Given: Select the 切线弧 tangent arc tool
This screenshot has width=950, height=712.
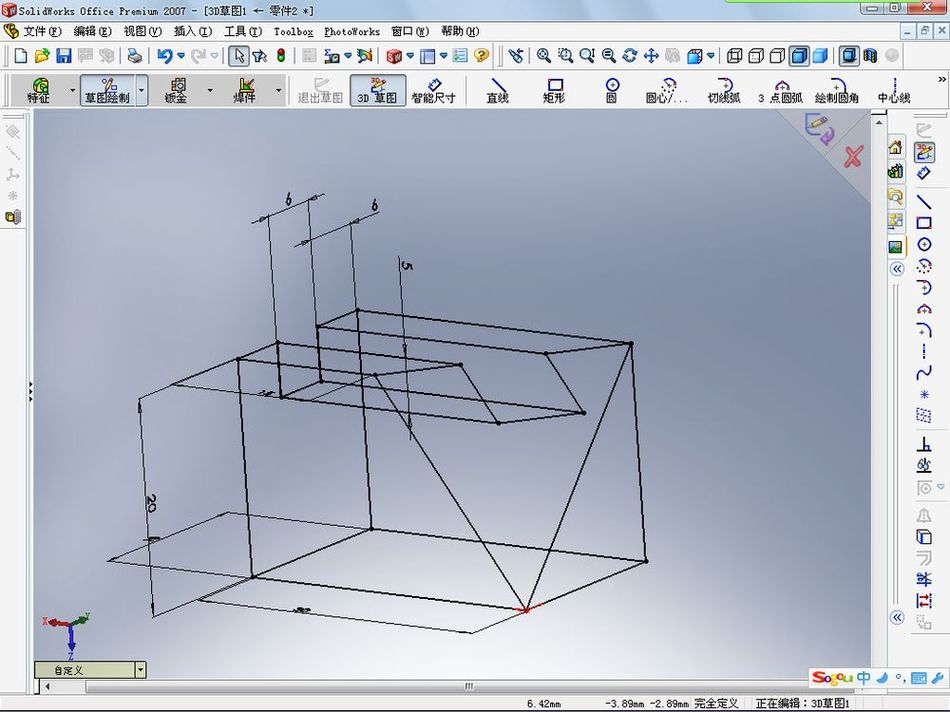Looking at the screenshot, I should coord(724,90).
